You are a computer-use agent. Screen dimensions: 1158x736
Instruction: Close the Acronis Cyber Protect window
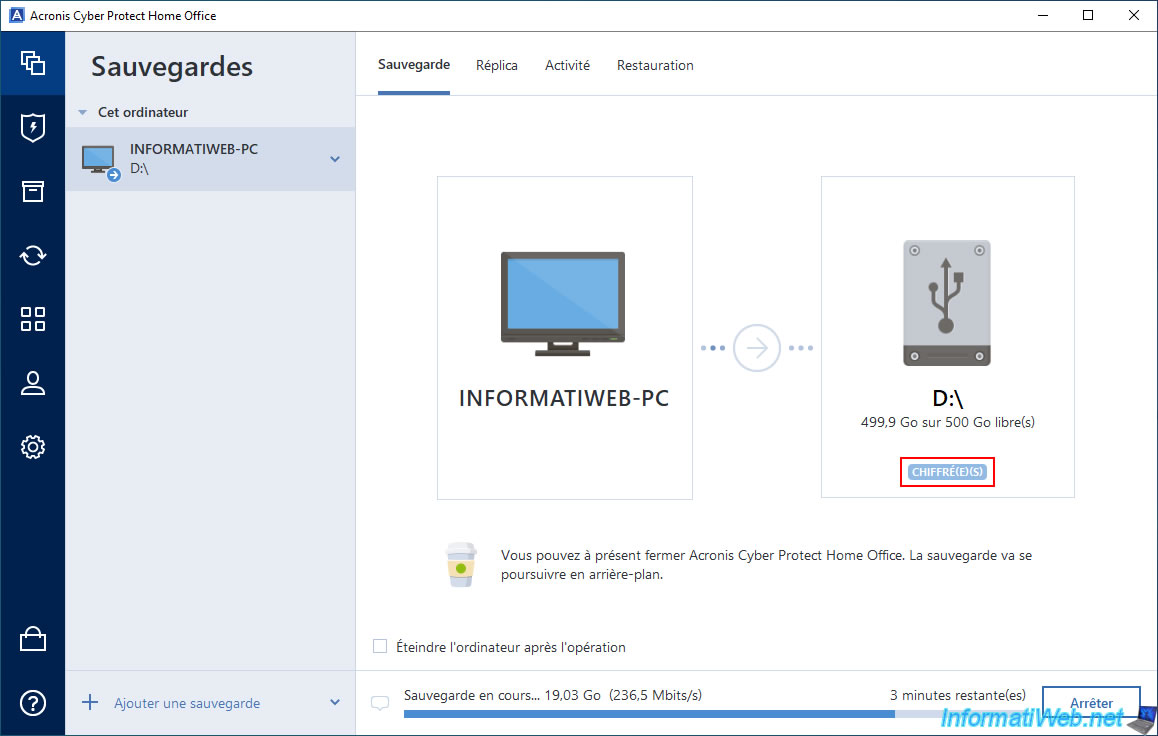click(x=1134, y=16)
